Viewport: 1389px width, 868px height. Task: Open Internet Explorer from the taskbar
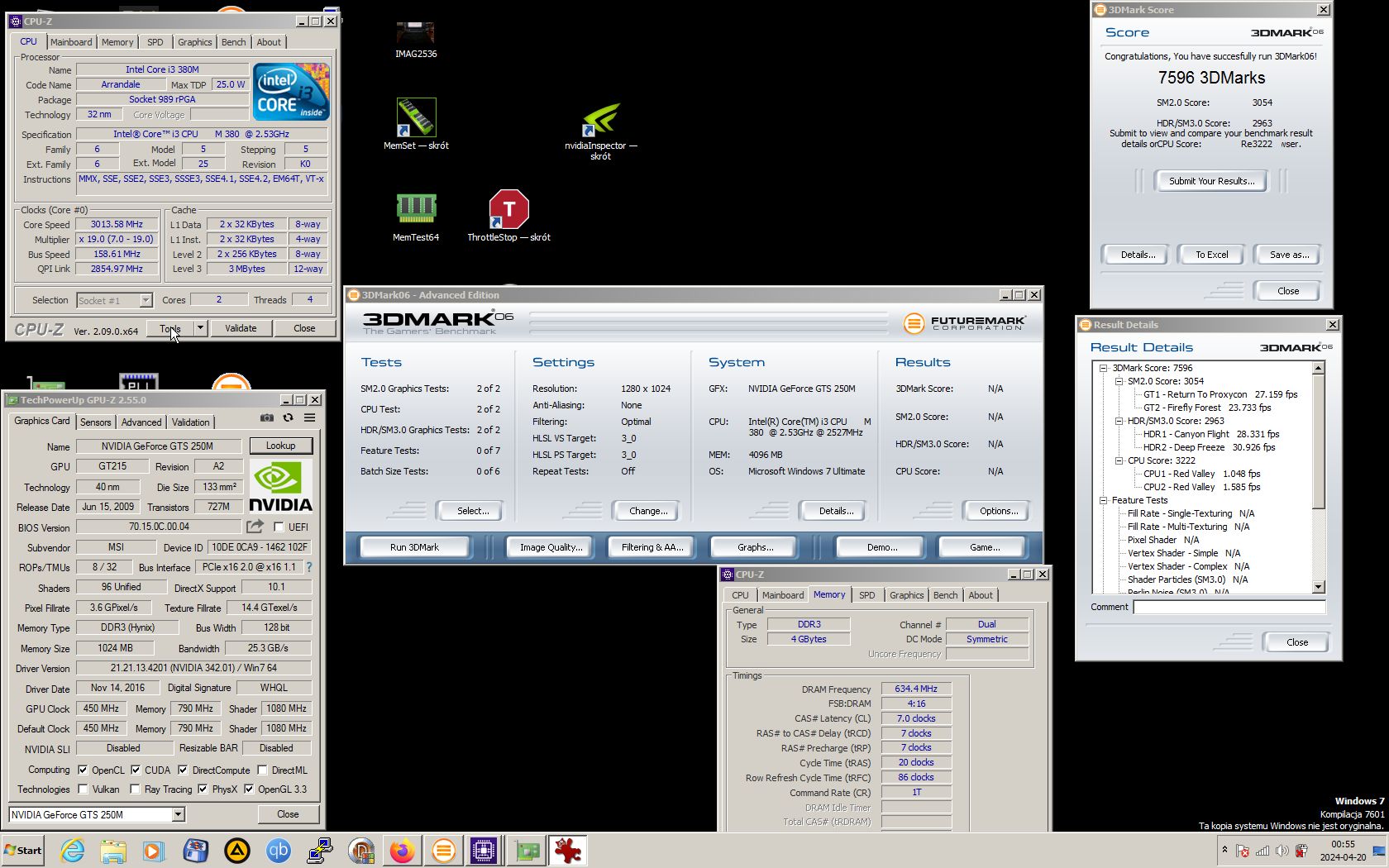(x=72, y=850)
